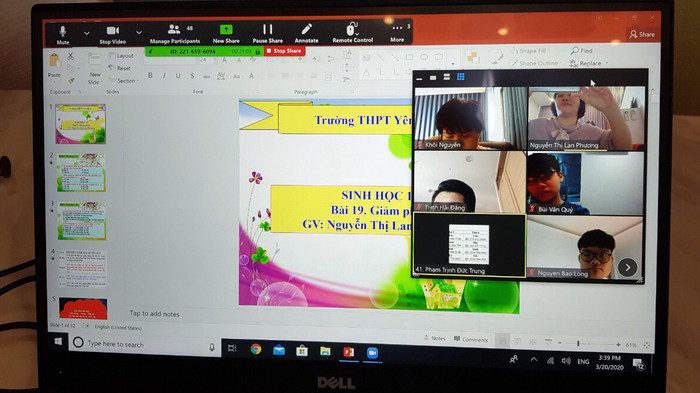This screenshot has width=700, height=393.
Task: Open audio options arrow beside Mute
Action: (x=86, y=33)
